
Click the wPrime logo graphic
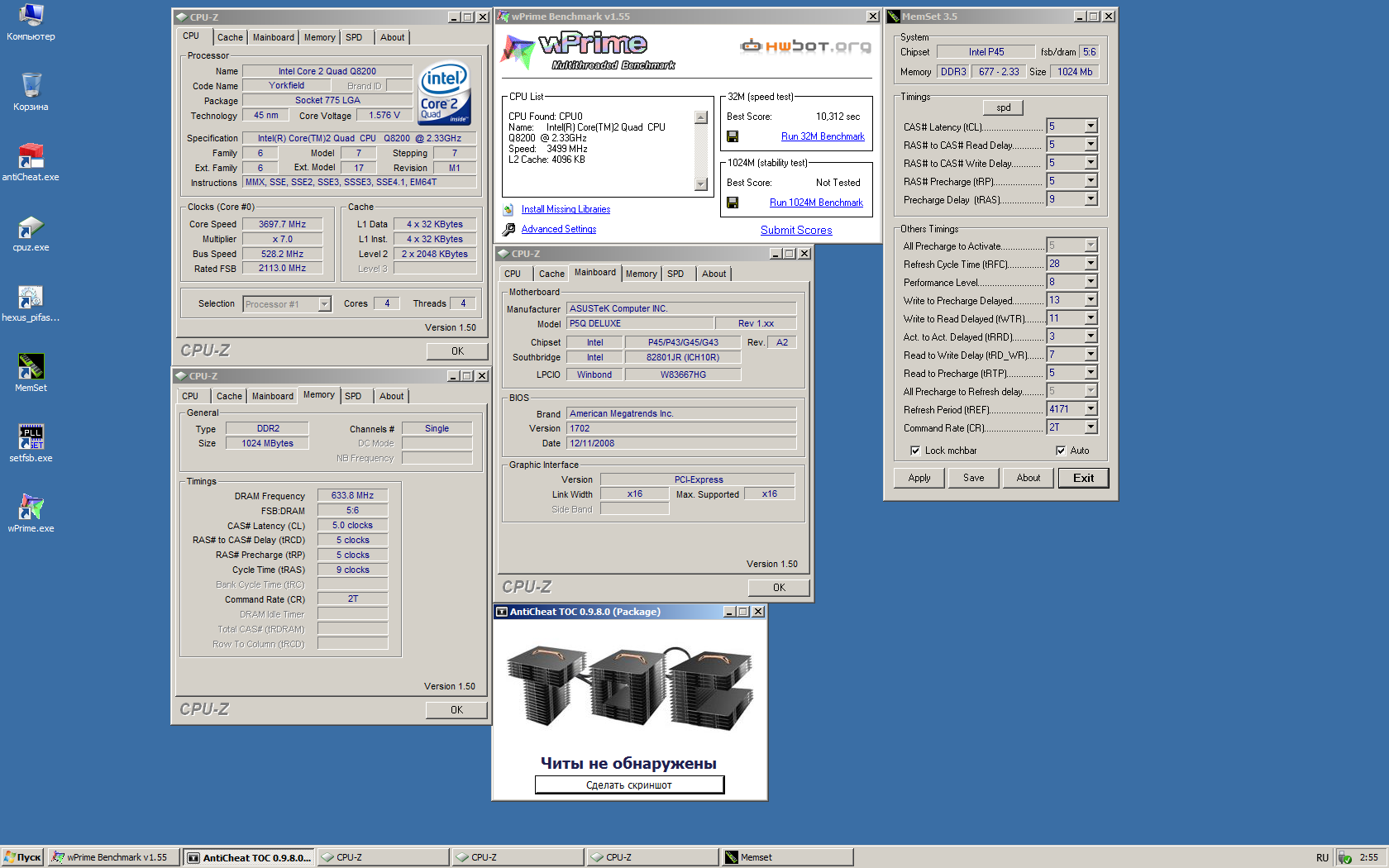point(589,51)
